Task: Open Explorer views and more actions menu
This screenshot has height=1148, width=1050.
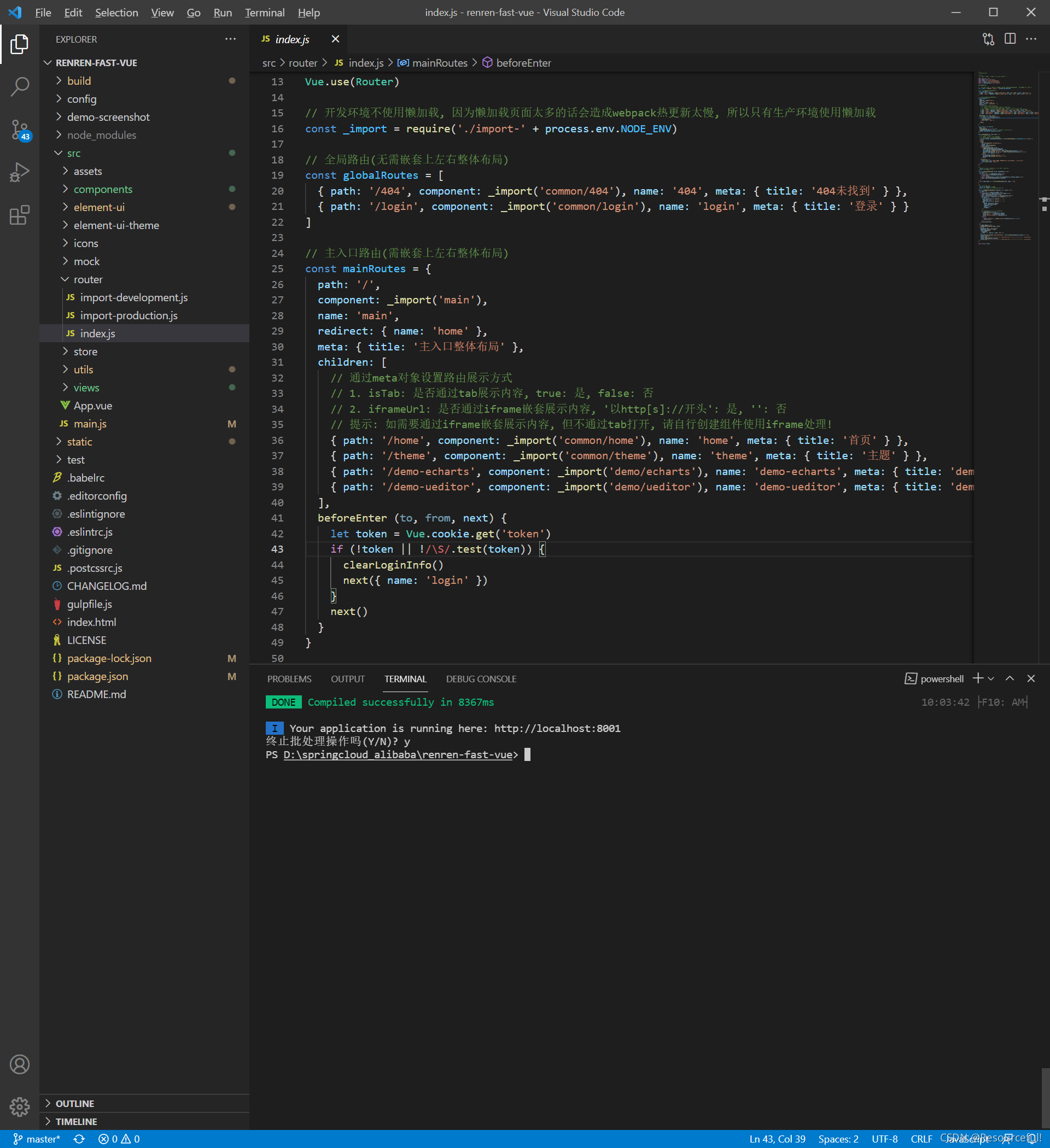Action: coord(230,39)
